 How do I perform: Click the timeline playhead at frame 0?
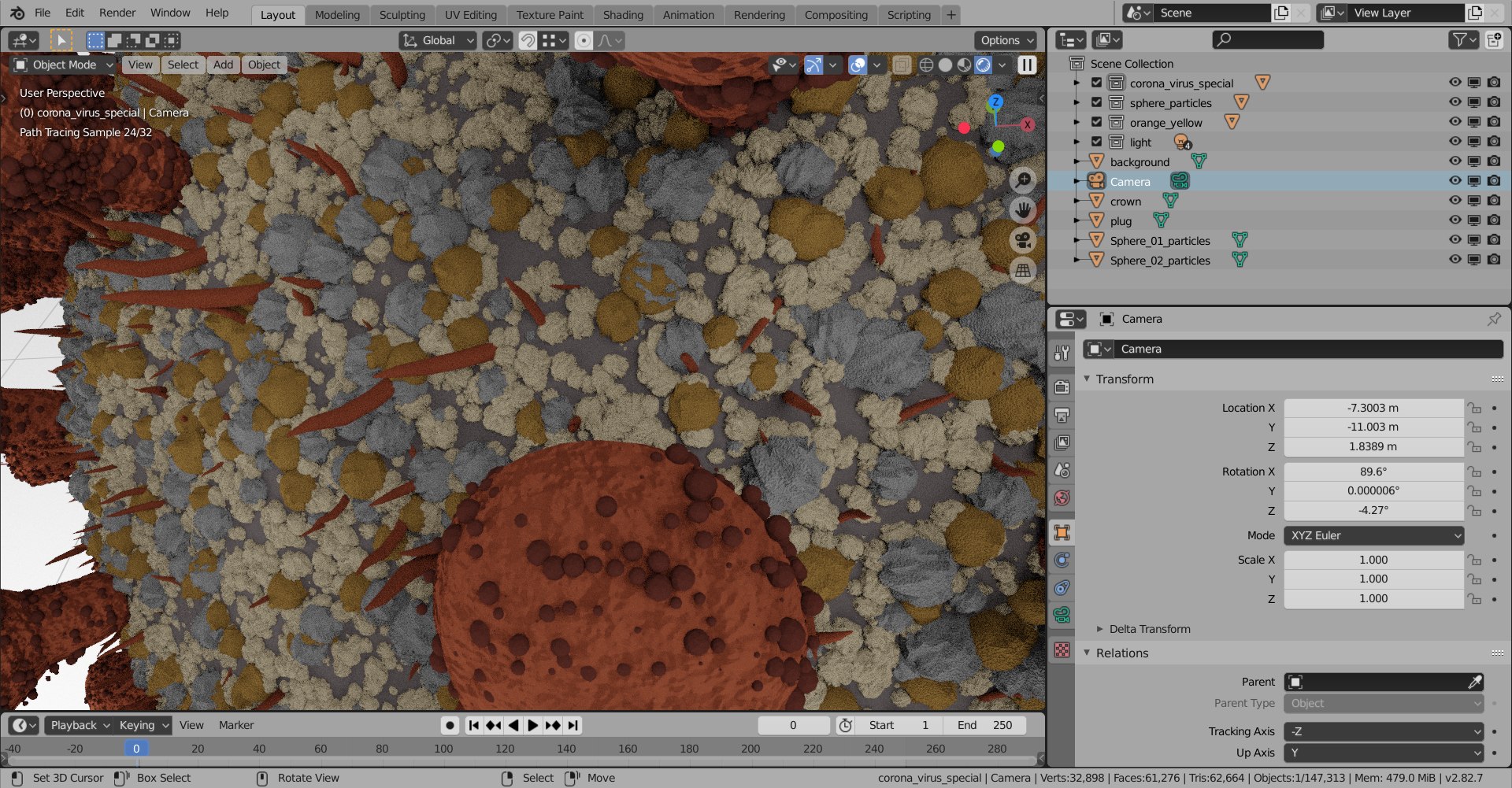(x=135, y=749)
